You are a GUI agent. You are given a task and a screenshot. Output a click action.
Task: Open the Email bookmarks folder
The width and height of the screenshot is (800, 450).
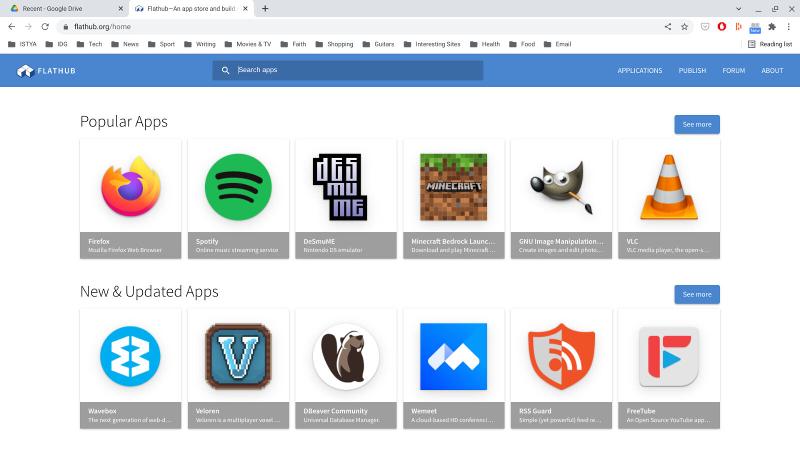(x=557, y=44)
